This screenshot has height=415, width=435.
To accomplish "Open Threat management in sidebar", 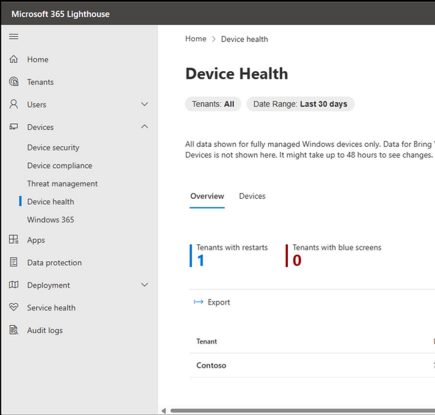I will point(62,184).
